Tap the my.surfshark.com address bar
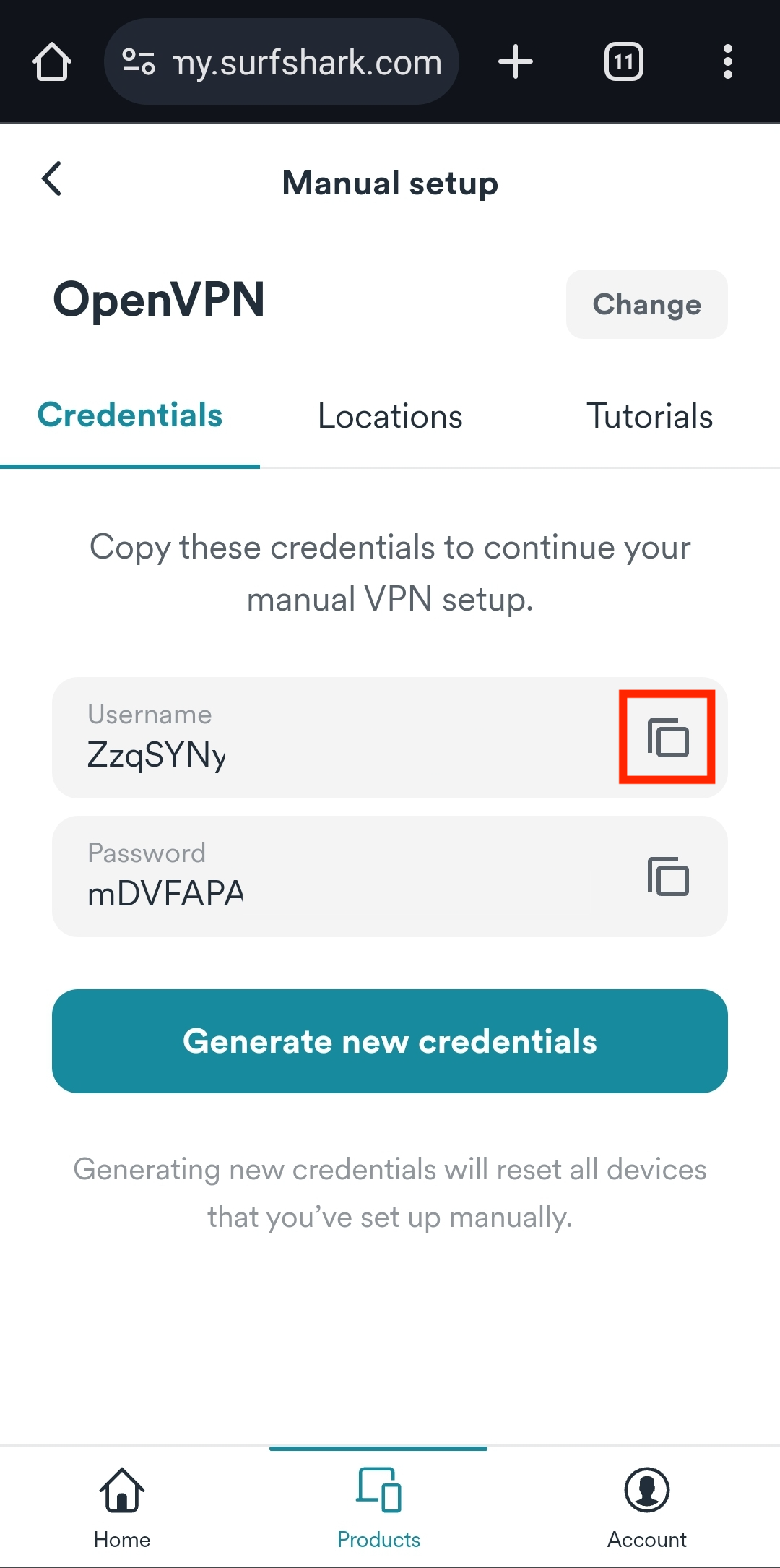 click(307, 62)
